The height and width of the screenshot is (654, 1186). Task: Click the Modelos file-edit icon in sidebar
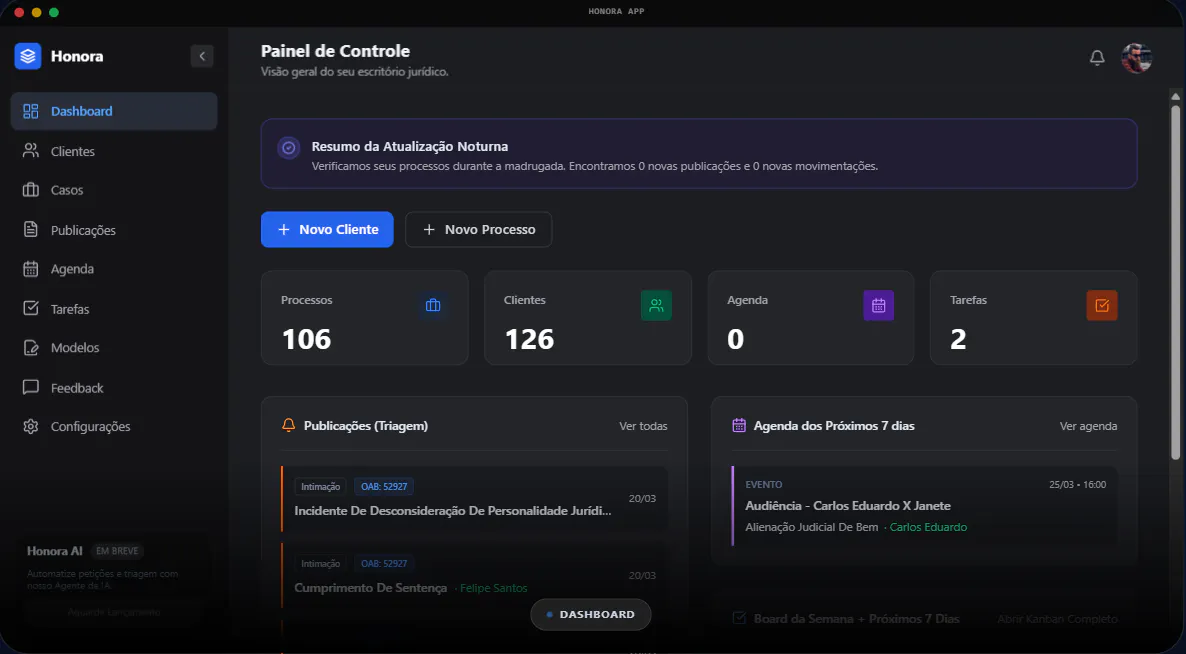click(x=30, y=348)
